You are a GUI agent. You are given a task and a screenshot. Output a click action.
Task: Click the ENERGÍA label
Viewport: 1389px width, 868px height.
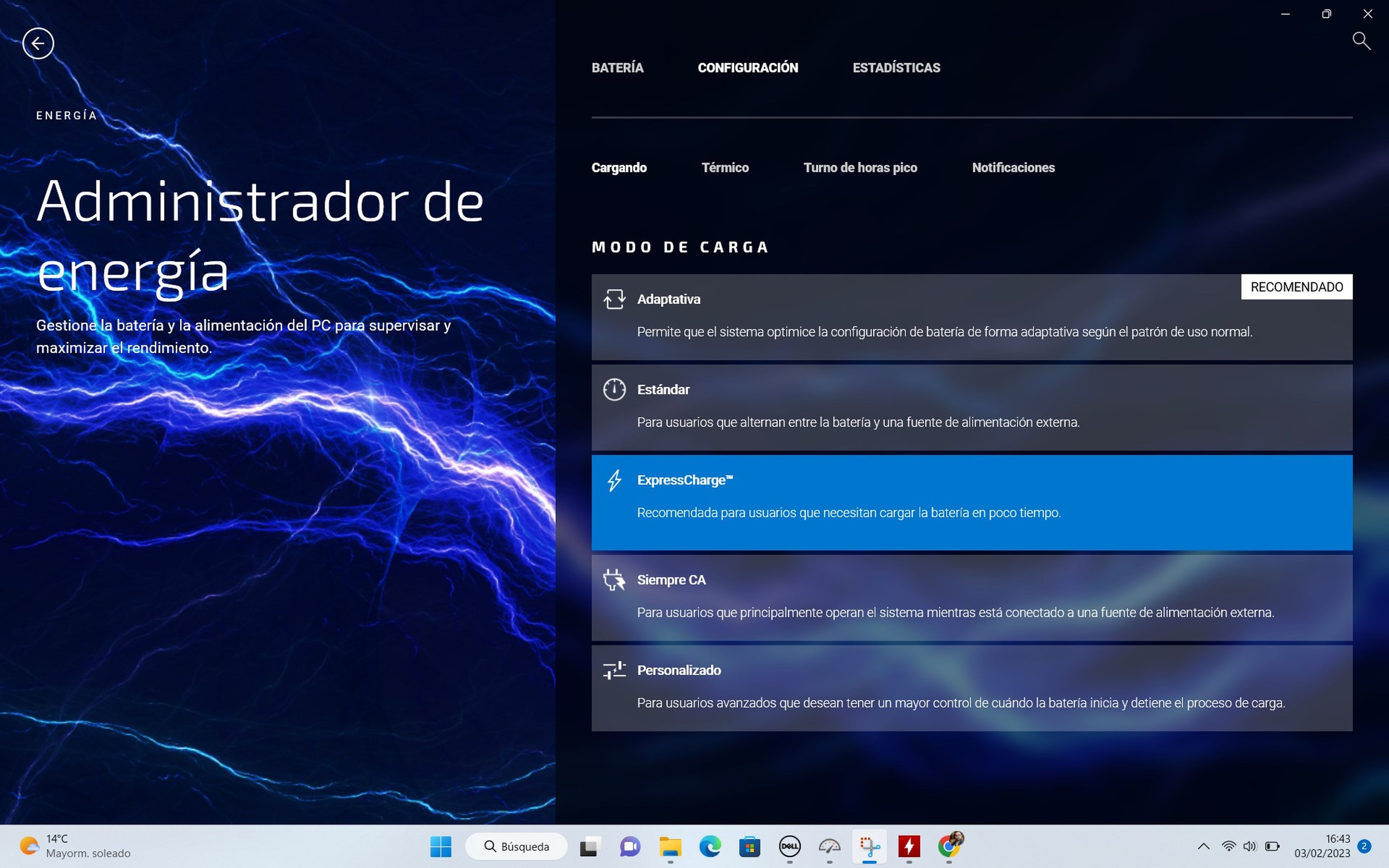[x=67, y=115]
